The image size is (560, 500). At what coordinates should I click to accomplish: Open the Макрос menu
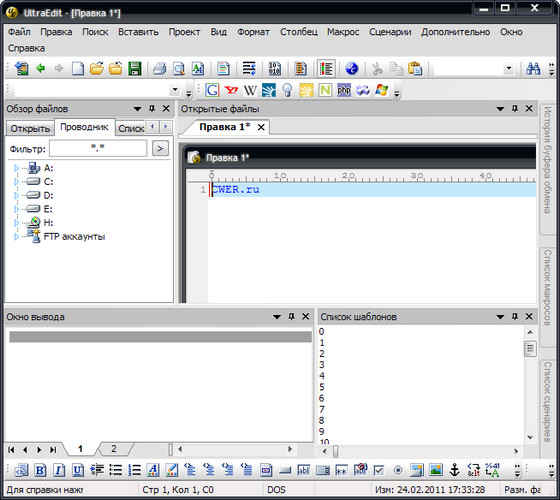[343, 32]
